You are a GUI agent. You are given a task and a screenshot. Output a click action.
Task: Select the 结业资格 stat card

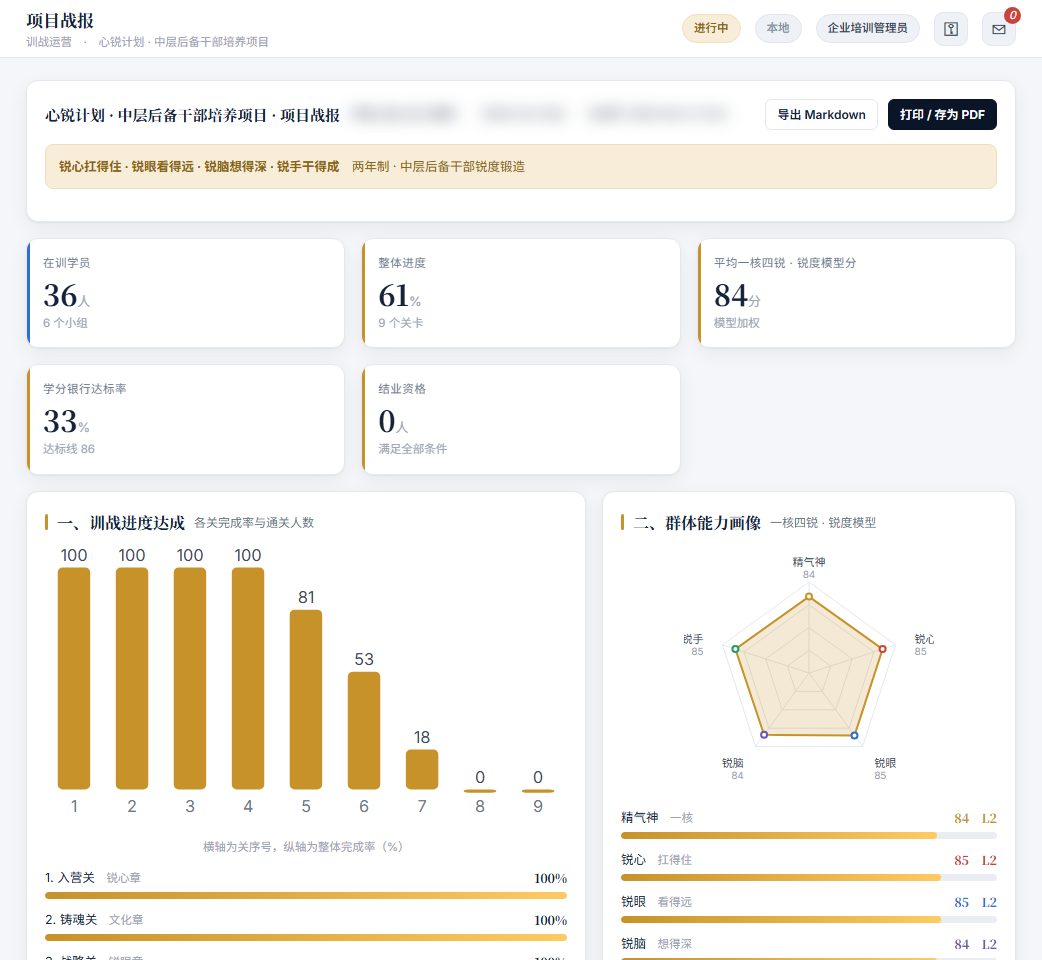pyautogui.click(x=521, y=419)
